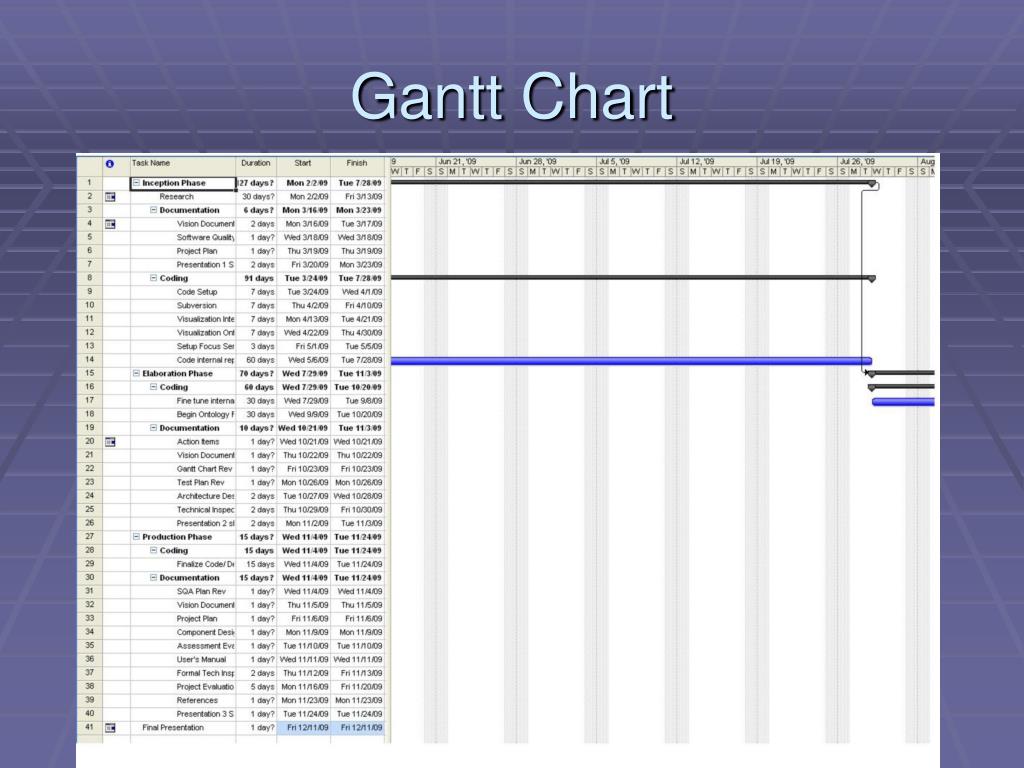
Task: Select the Research task name cell
Action: pos(183,197)
